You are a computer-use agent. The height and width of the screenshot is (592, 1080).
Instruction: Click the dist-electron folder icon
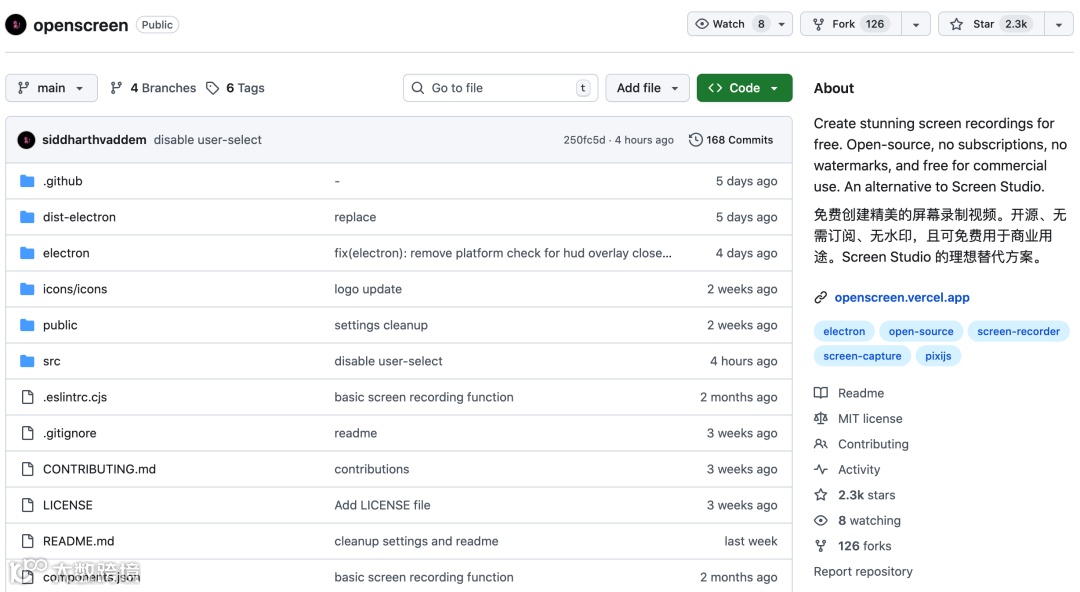(28, 217)
